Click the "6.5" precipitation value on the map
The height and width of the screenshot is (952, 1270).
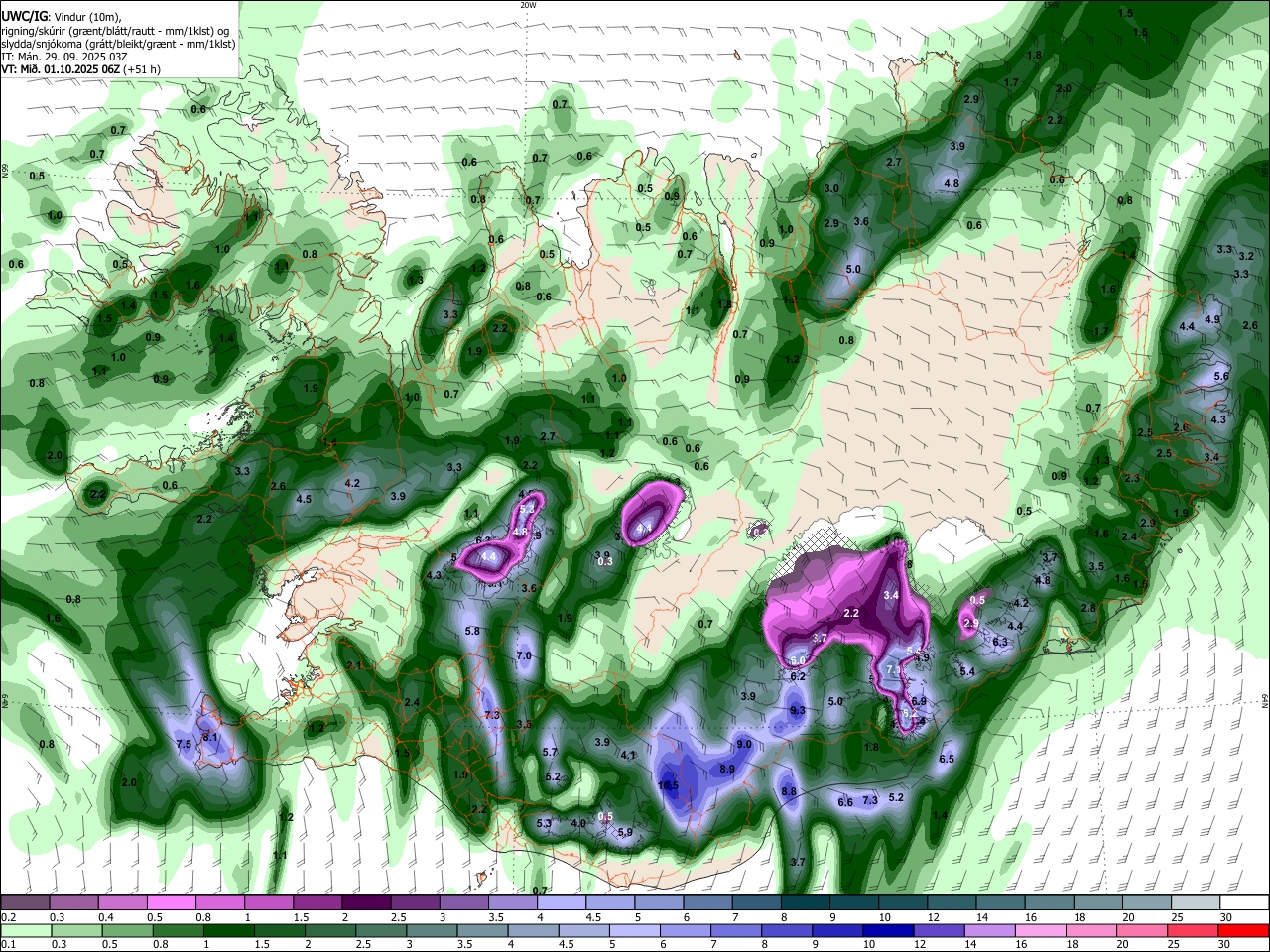[x=947, y=759]
